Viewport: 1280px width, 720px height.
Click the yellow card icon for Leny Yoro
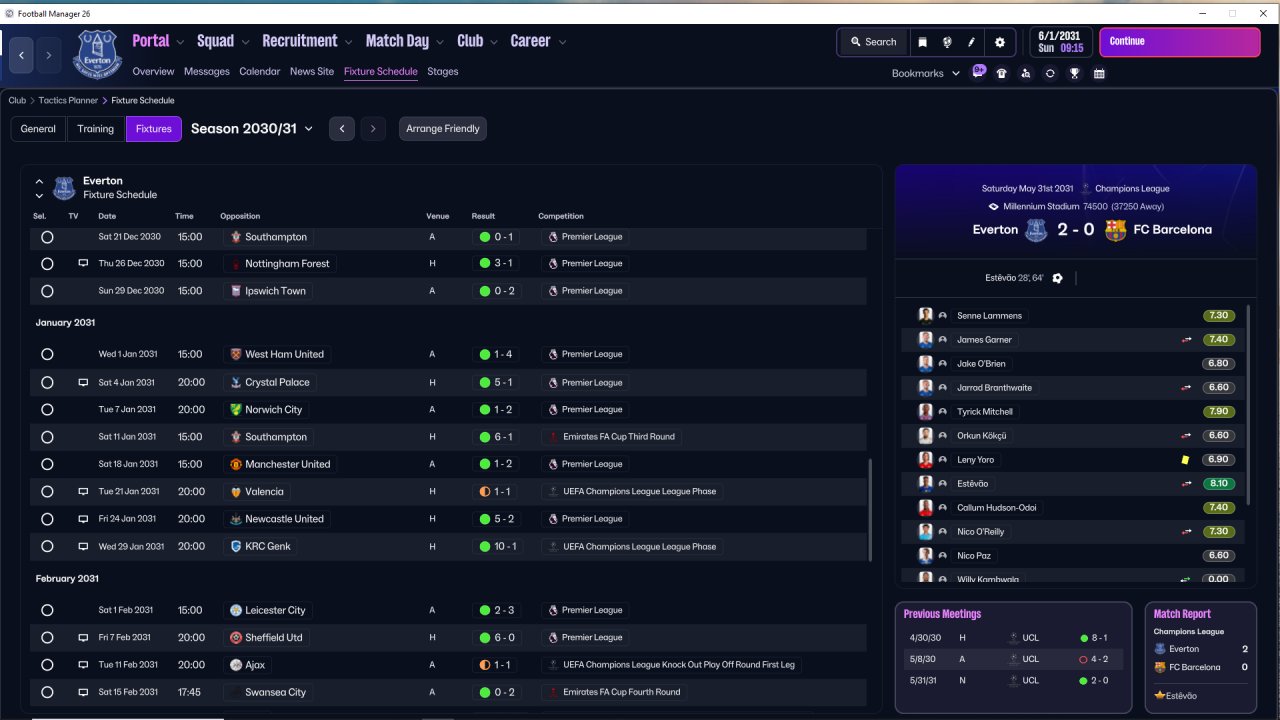click(x=1185, y=460)
